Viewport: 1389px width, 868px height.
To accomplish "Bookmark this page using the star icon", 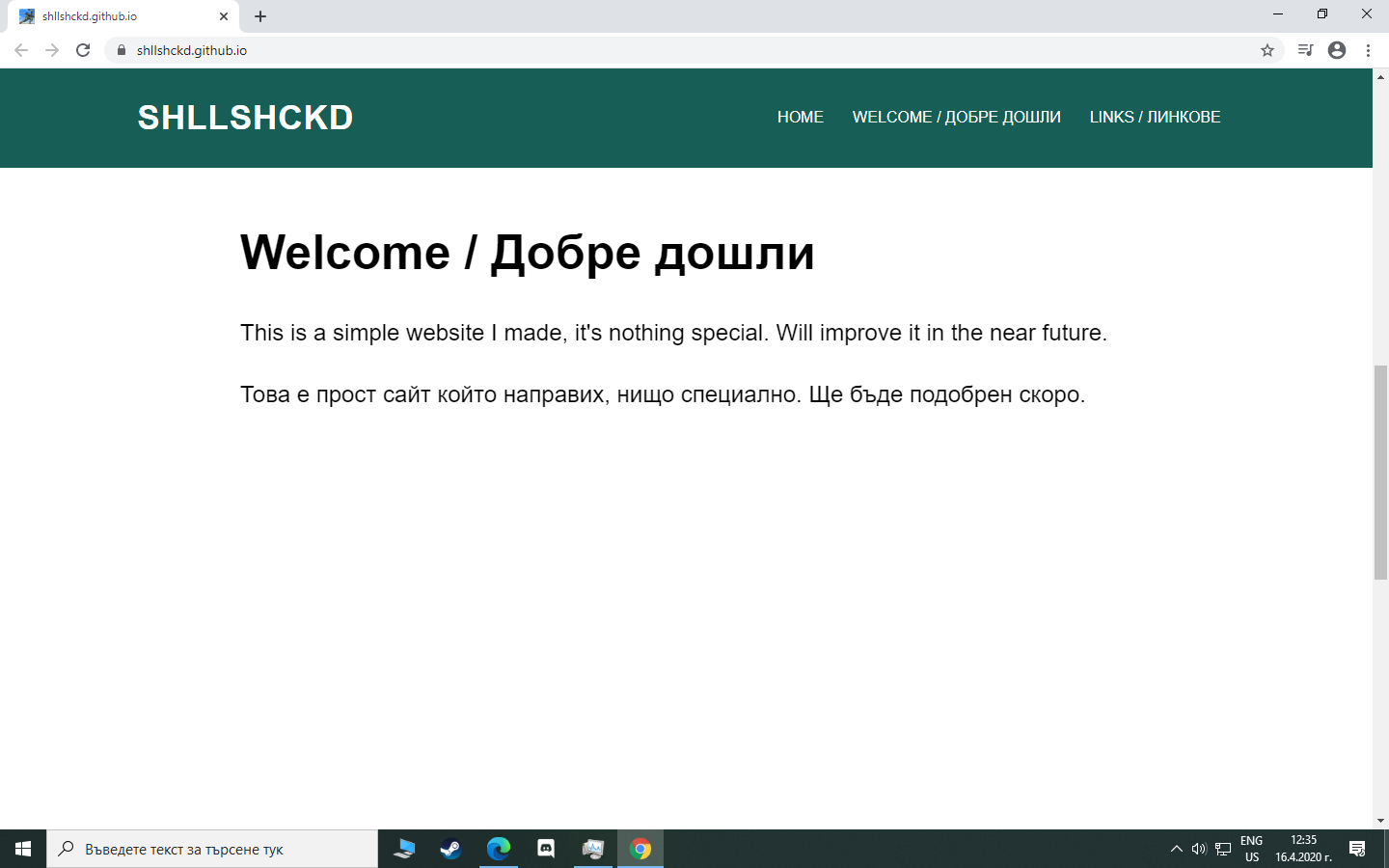I will (x=1266, y=49).
